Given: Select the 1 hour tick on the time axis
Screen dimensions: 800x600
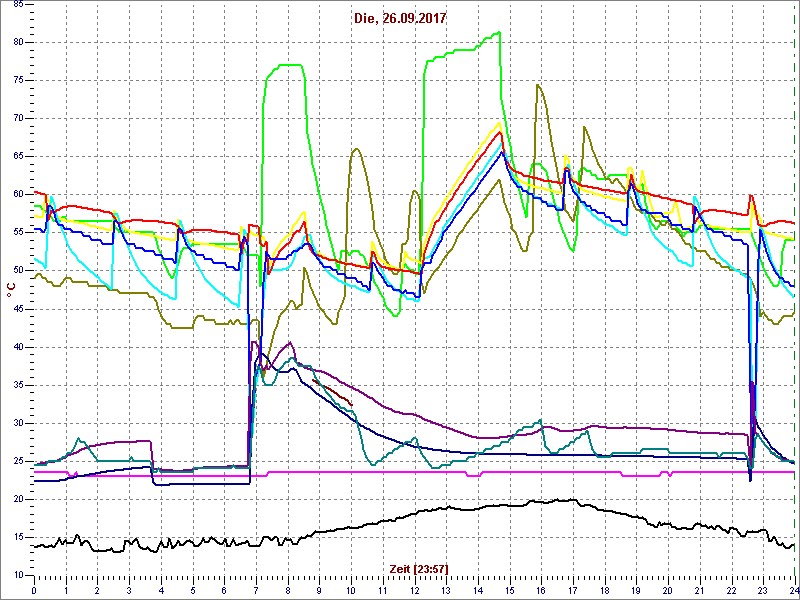Looking at the screenshot, I should [66, 591].
